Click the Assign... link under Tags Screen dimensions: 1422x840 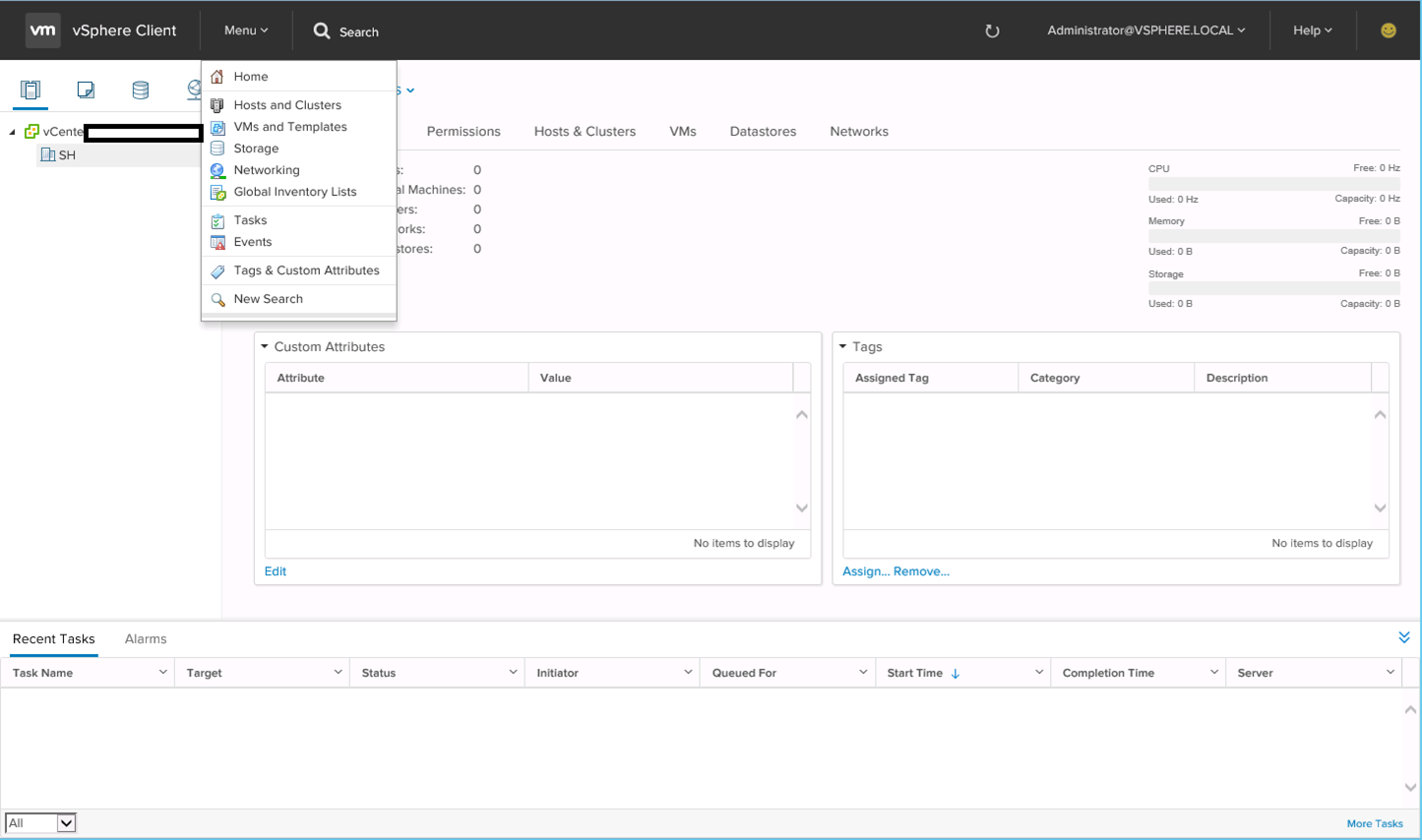click(x=866, y=571)
